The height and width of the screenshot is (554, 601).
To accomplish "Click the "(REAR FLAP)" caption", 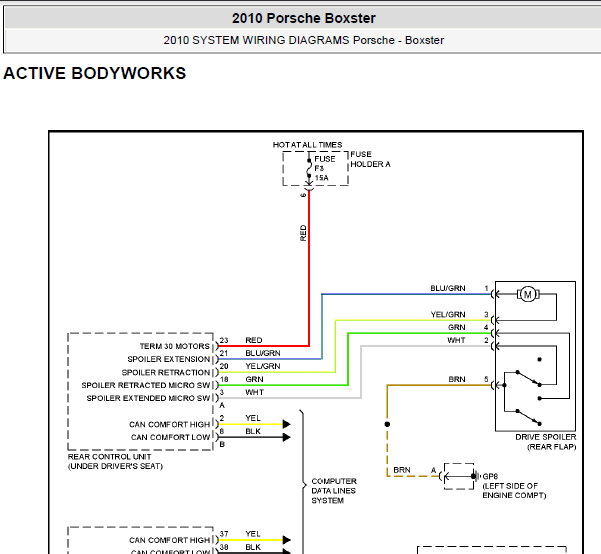I will click(552, 447).
